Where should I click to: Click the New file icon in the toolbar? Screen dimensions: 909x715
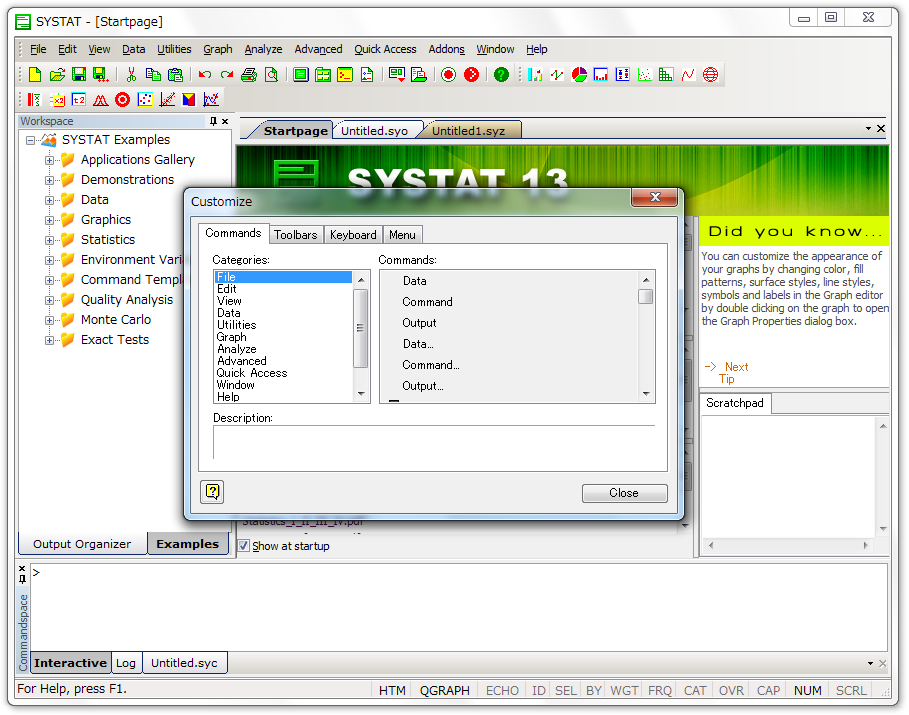point(35,75)
